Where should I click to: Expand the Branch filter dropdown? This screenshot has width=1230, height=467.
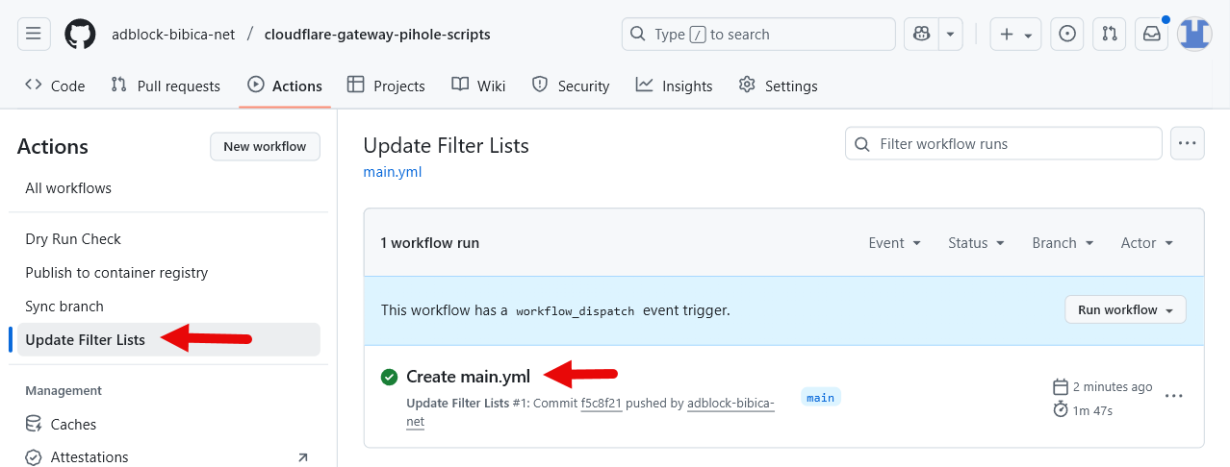click(x=1062, y=243)
